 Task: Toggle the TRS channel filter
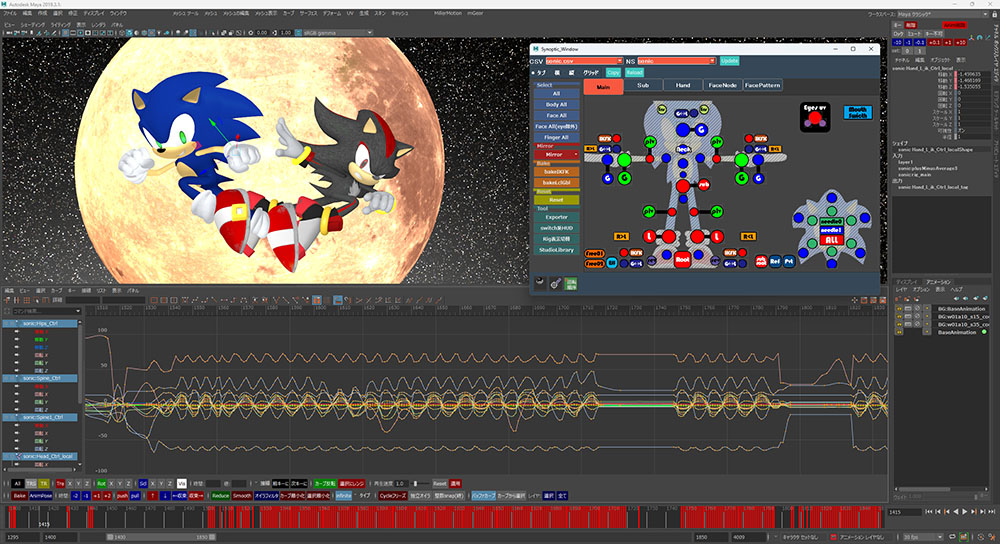point(30,483)
